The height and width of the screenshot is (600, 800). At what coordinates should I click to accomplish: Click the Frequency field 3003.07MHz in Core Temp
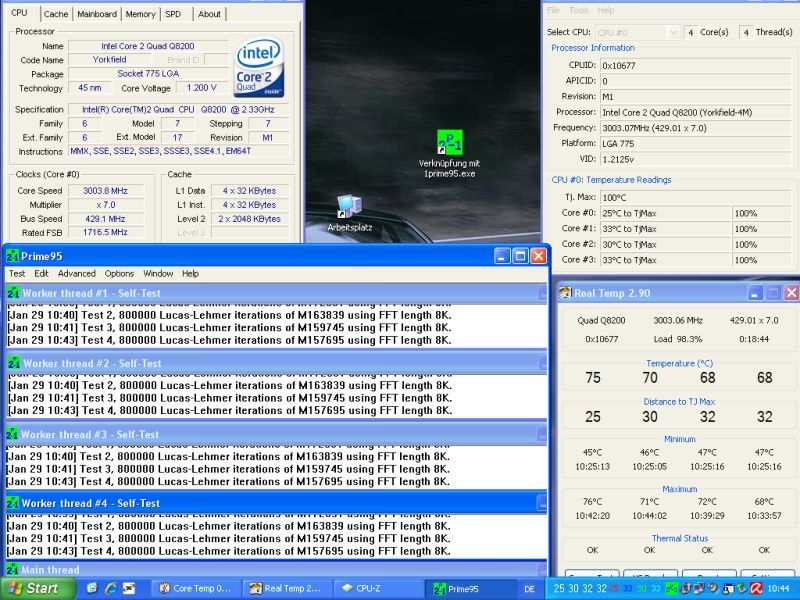(696, 128)
